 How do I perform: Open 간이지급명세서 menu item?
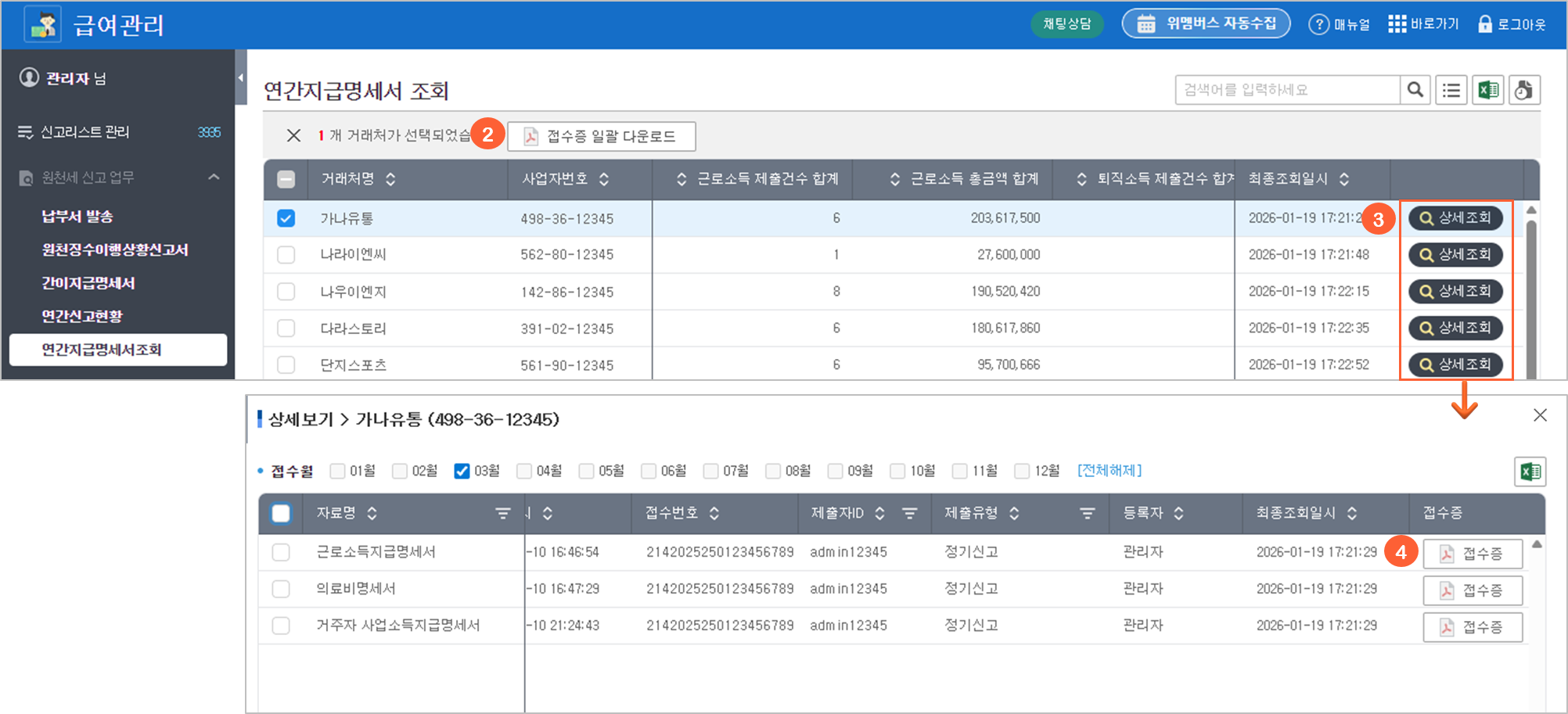(88, 283)
